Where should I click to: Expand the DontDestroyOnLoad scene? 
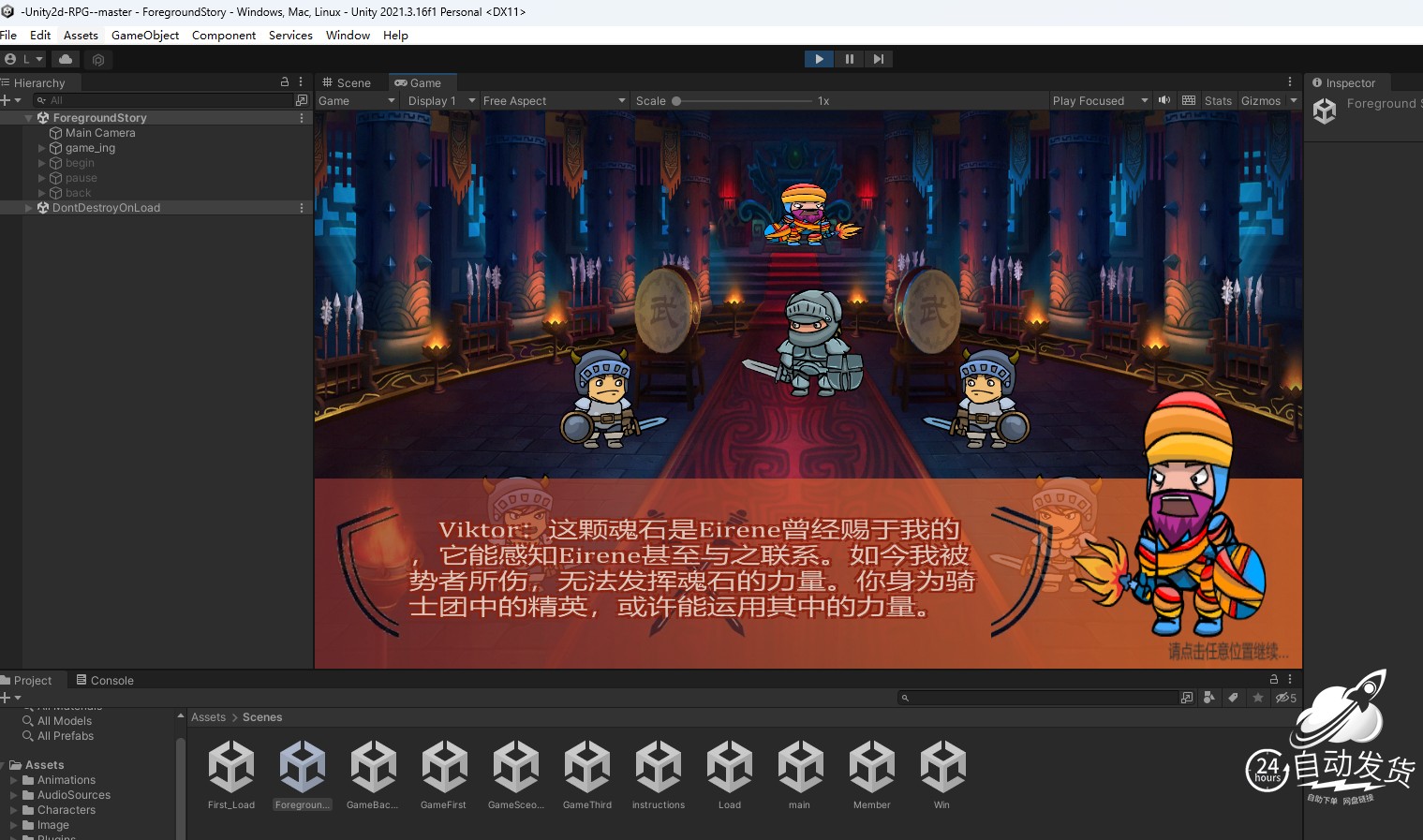point(29,208)
